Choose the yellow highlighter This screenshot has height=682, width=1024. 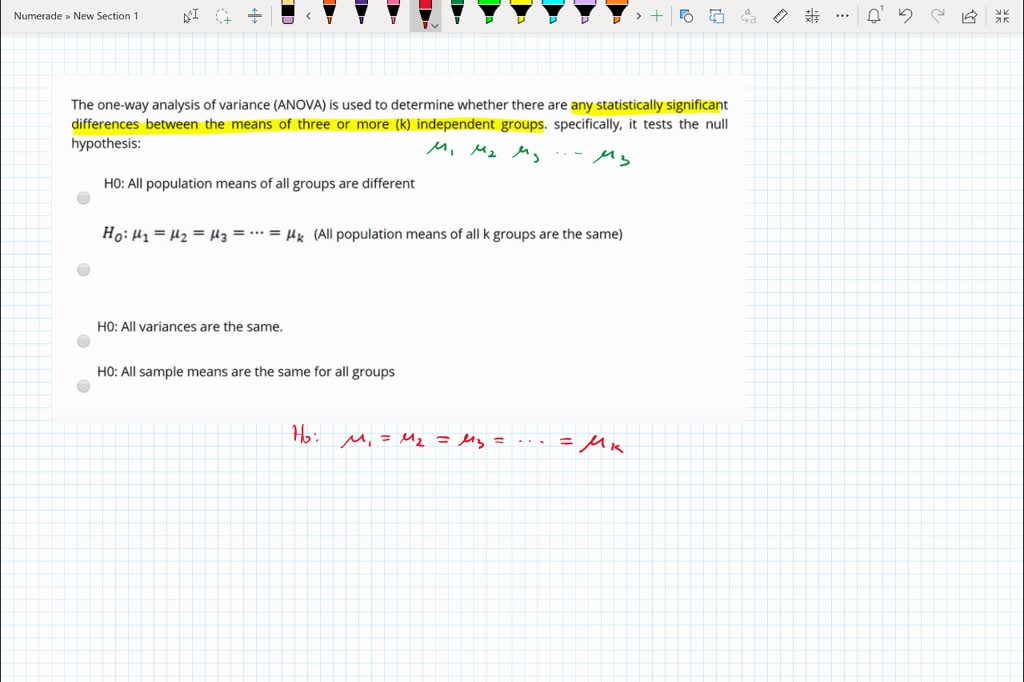pyautogui.click(x=519, y=15)
